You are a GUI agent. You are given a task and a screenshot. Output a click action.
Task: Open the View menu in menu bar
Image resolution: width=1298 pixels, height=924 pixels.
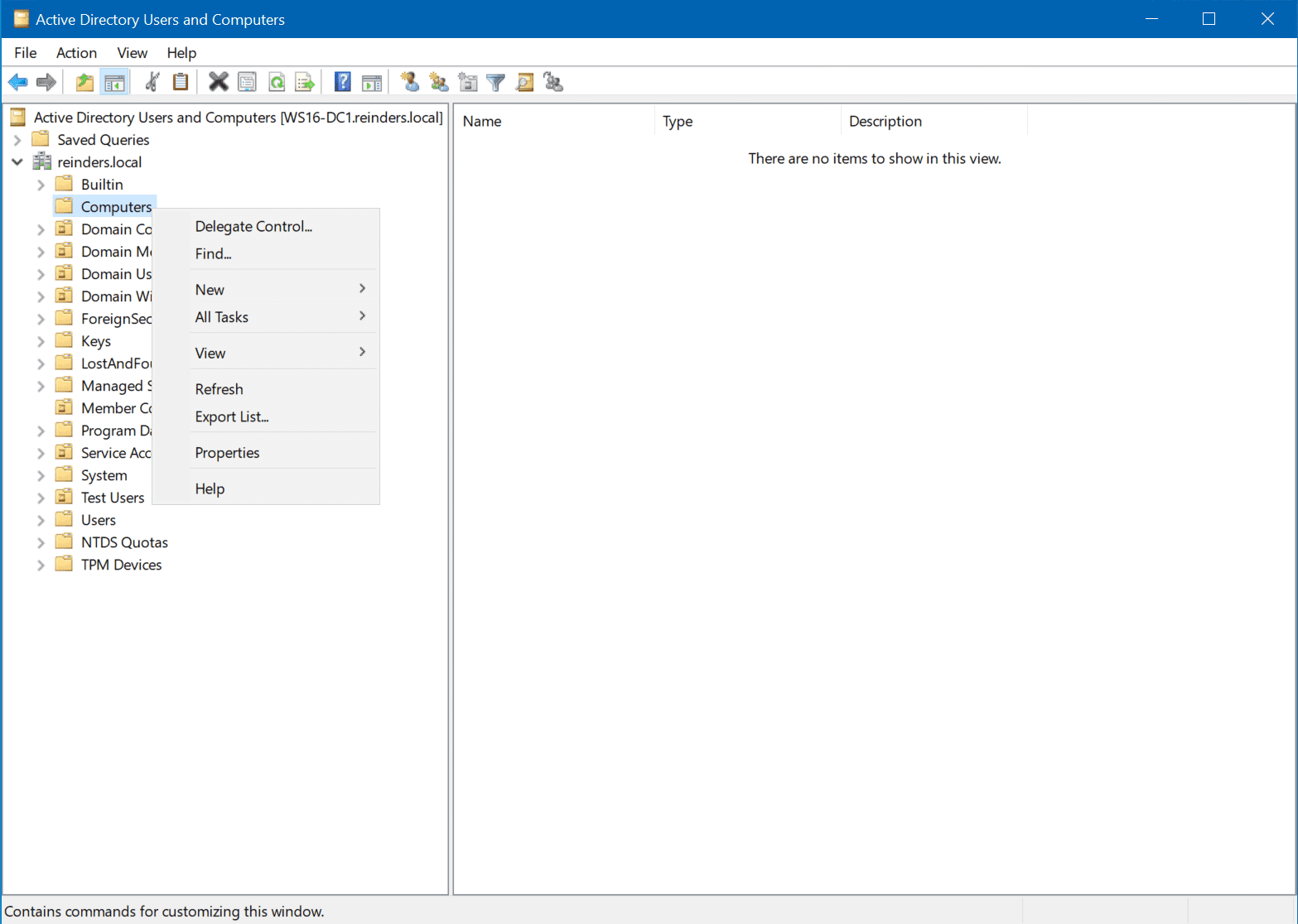pyautogui.click(x=133, y=53)
